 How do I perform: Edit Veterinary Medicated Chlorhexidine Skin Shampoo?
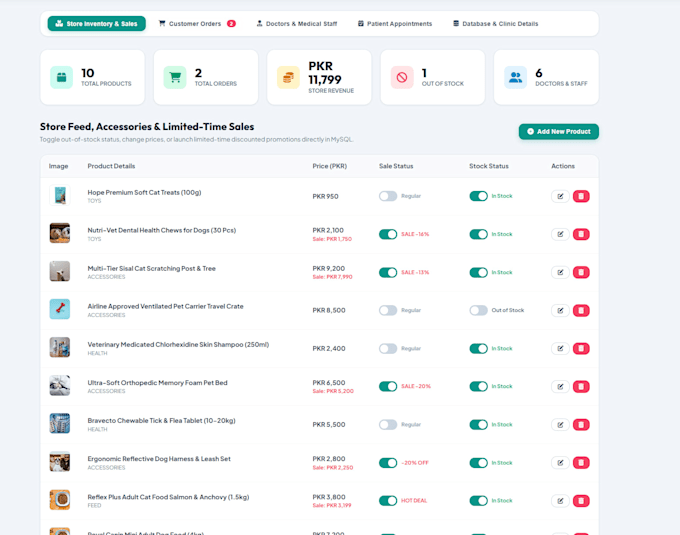point(560,349)
